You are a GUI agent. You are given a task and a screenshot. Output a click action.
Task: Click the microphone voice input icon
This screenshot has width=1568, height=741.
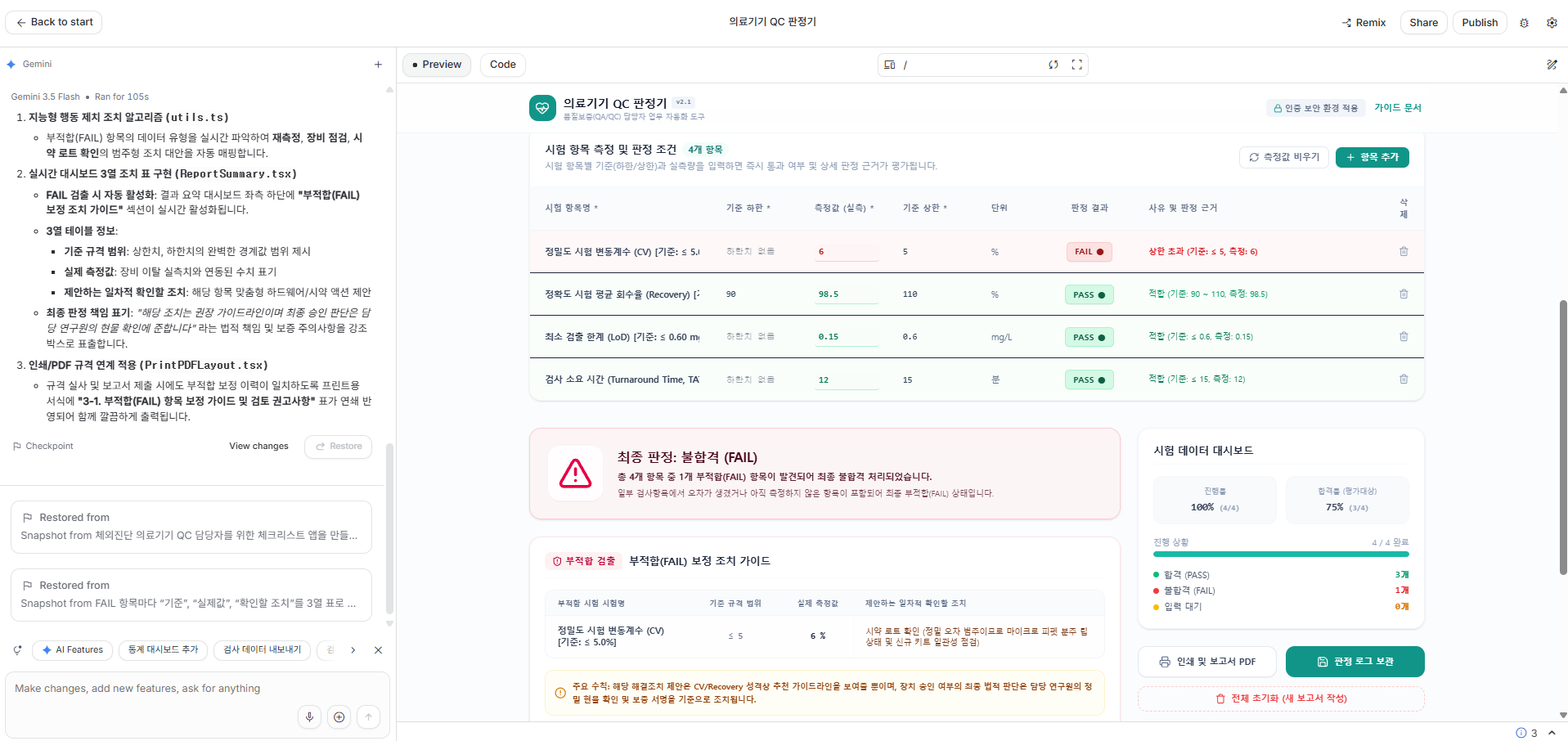coord(309,717)
